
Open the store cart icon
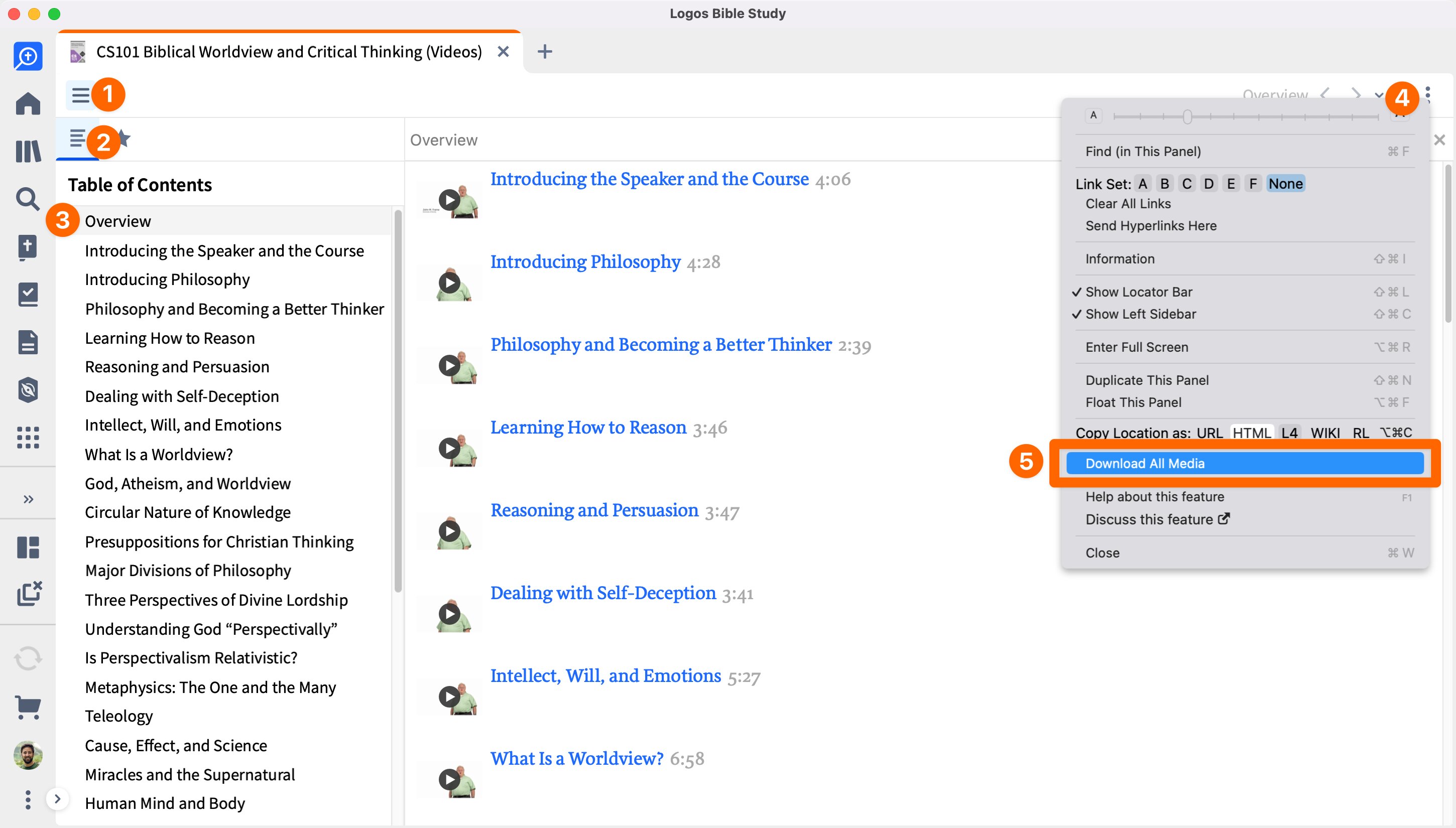28,707
